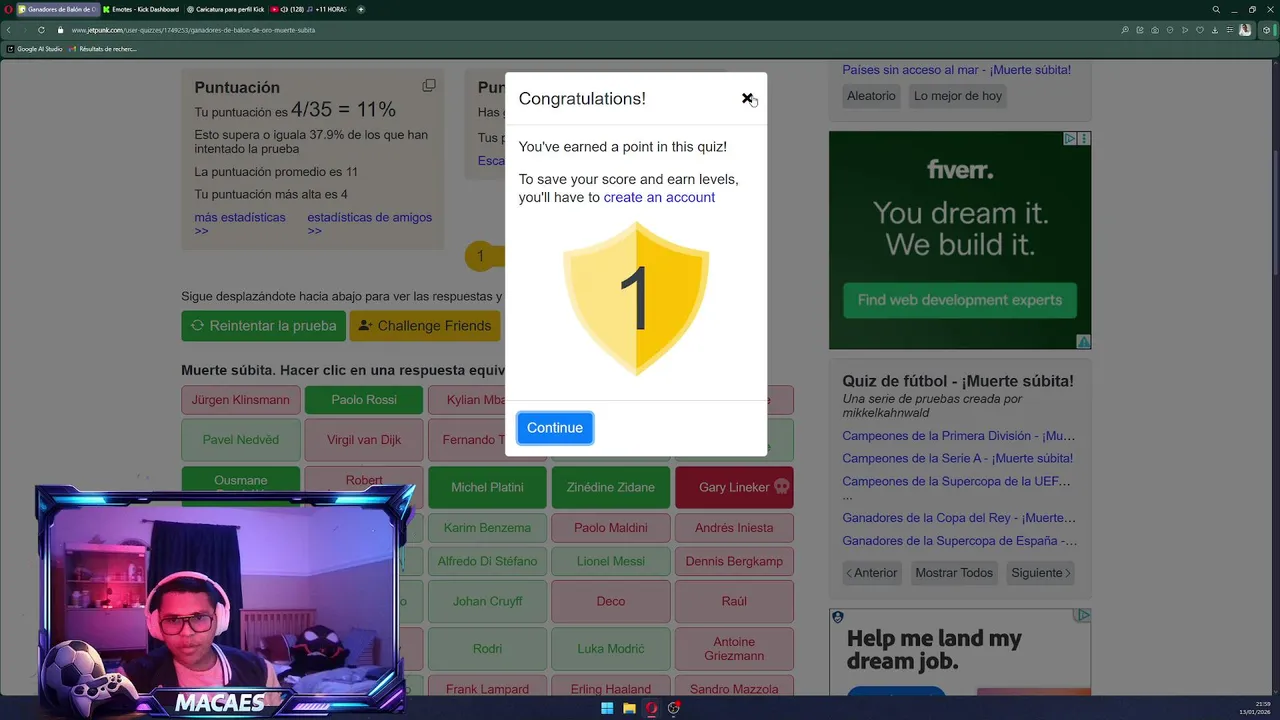The image size is (1280, 720).
Task: Click 'Lo mejor de hoy' button
Action: [957, 96]
